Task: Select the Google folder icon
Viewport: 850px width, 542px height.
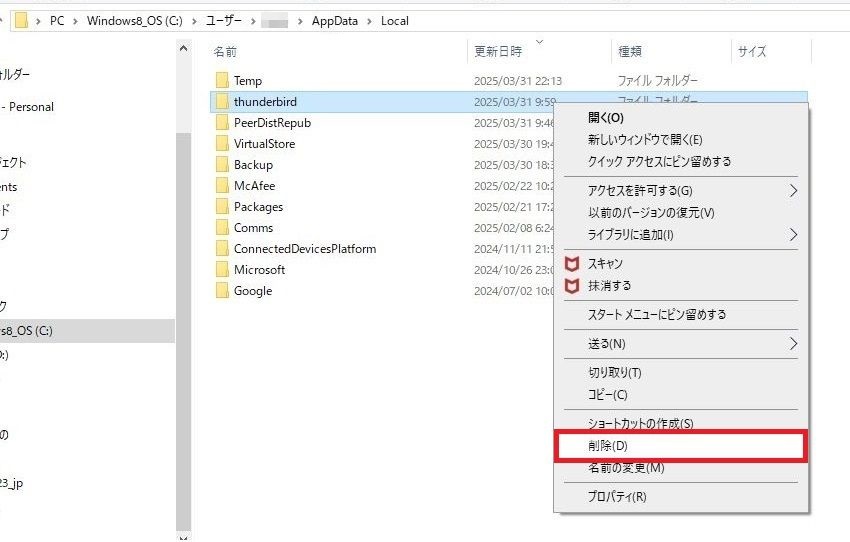Action: [222, 291]
